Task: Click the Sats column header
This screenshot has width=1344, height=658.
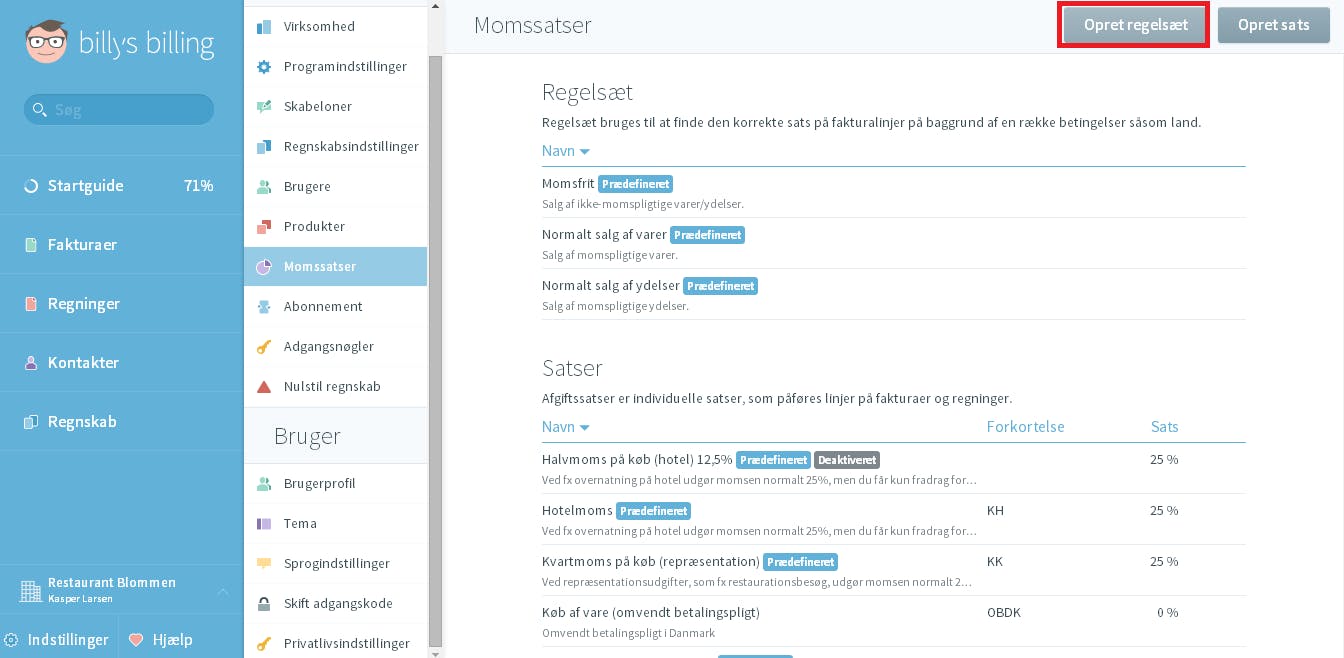Action: click(1164, 427)
